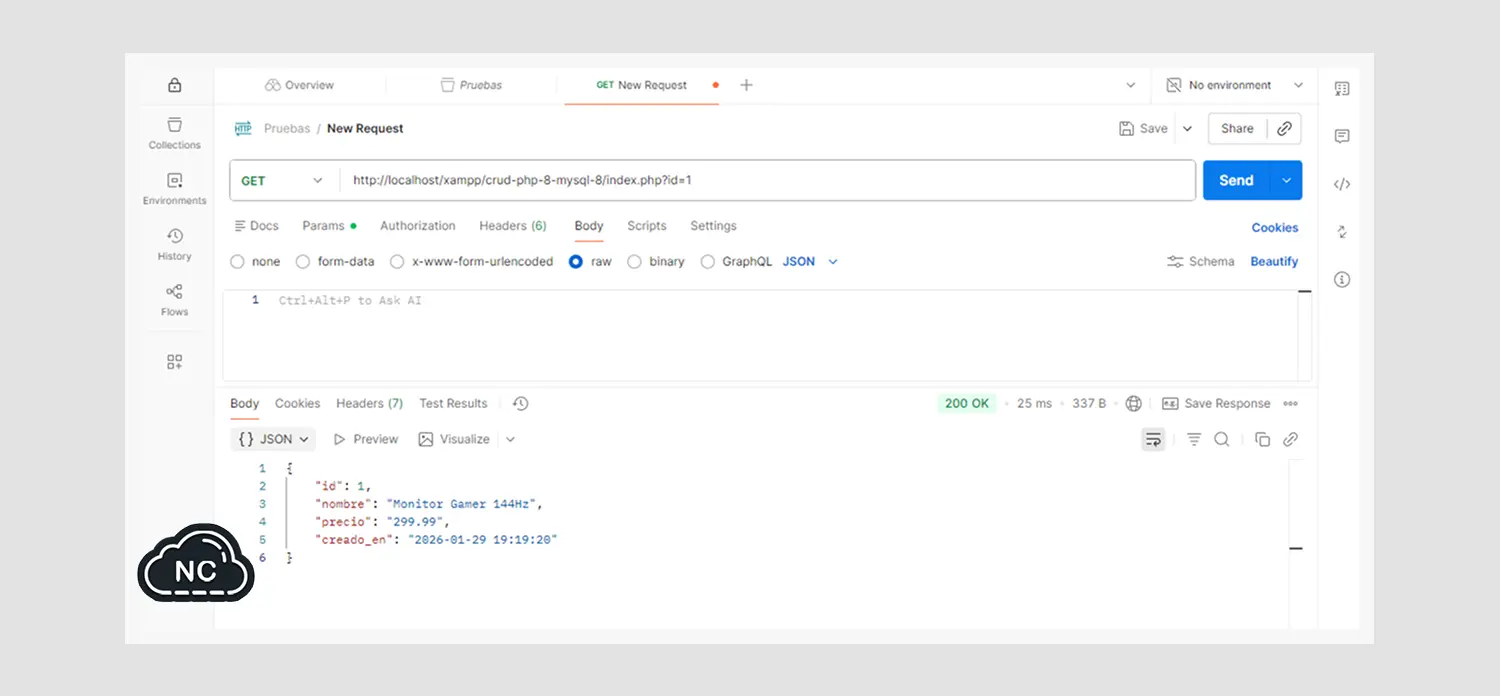
Task: Add a new request tab with plus
Action: coord(746,85)
